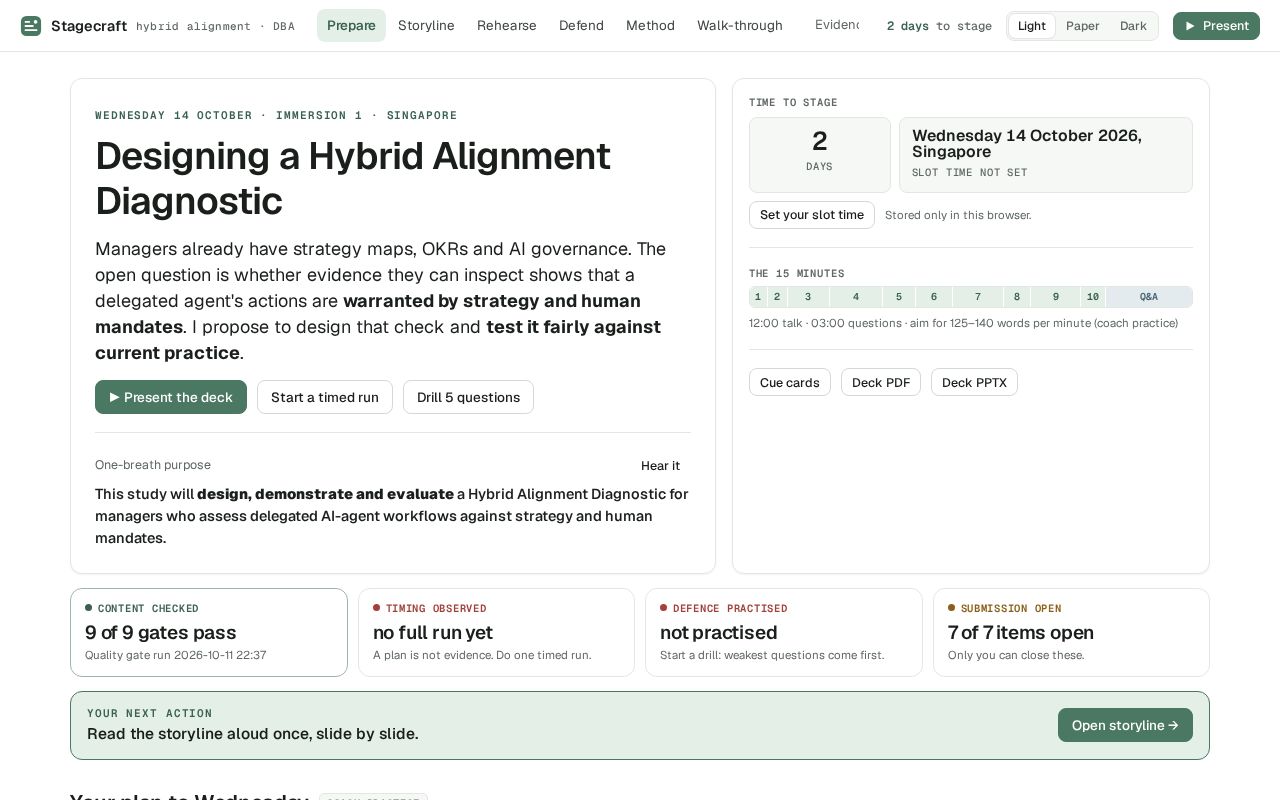Open the Defence Practised status card
This screenshot has height=800, width=1280.
[784, 632]
